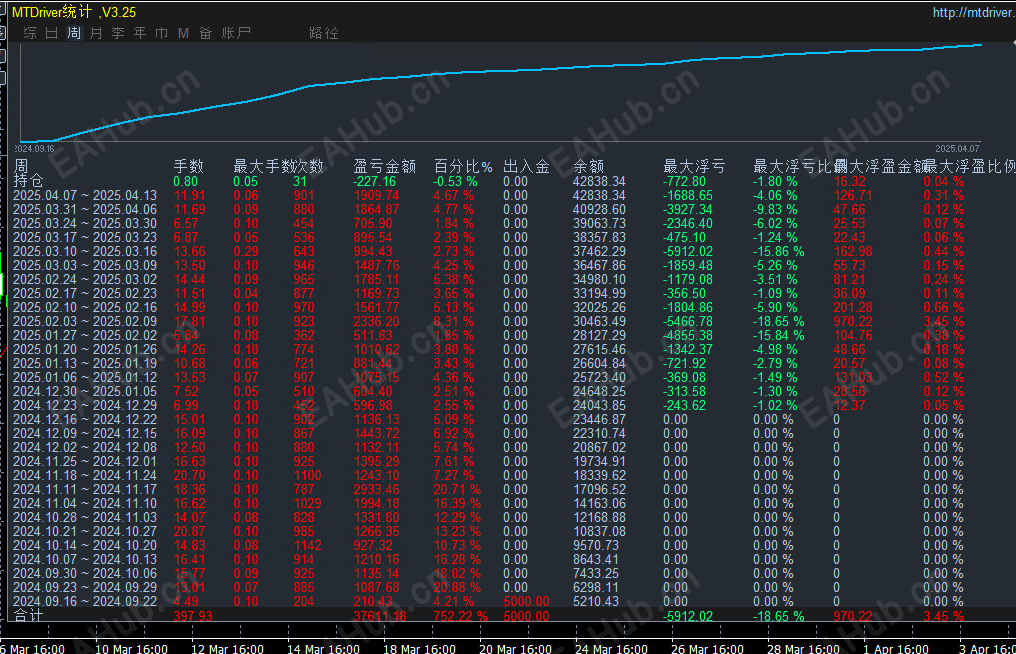Switch to the 月 monthly tab
This screenshot has width=1016, height=654.
[96, 33]
